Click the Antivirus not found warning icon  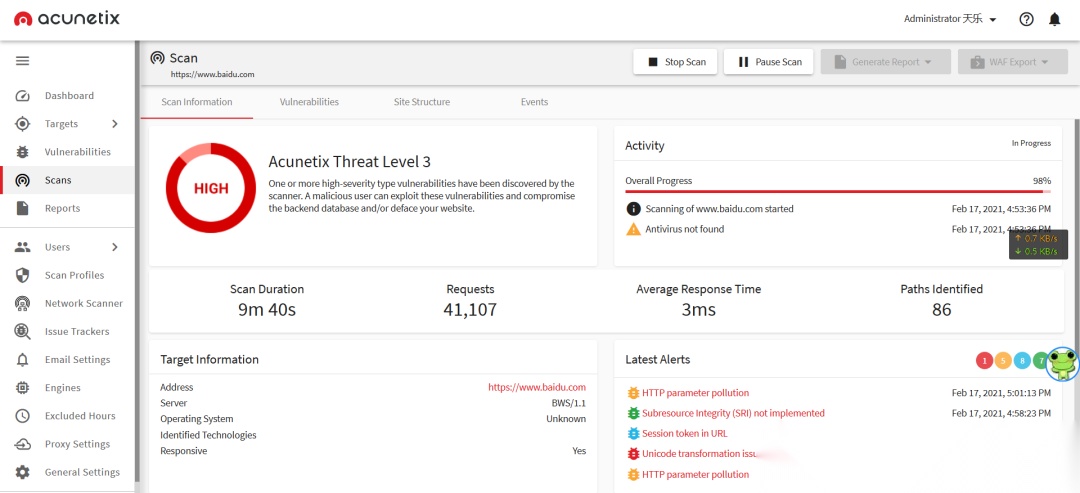point(633,229)
